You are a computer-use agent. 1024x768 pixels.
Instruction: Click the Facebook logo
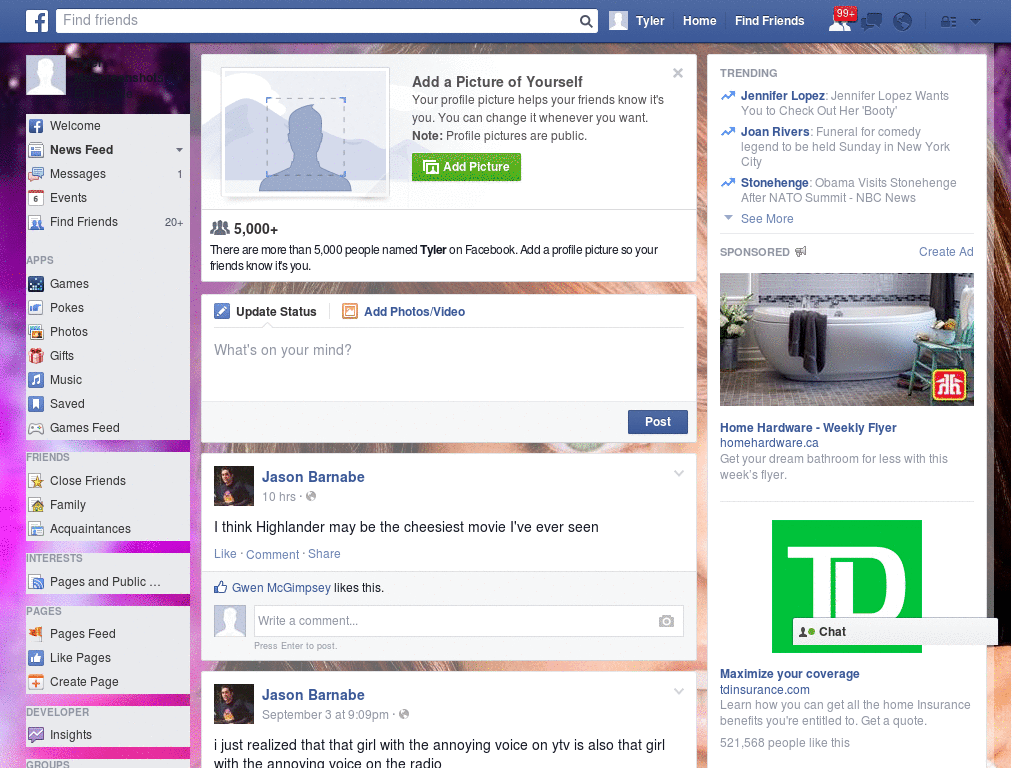click(x=37, y=20)
